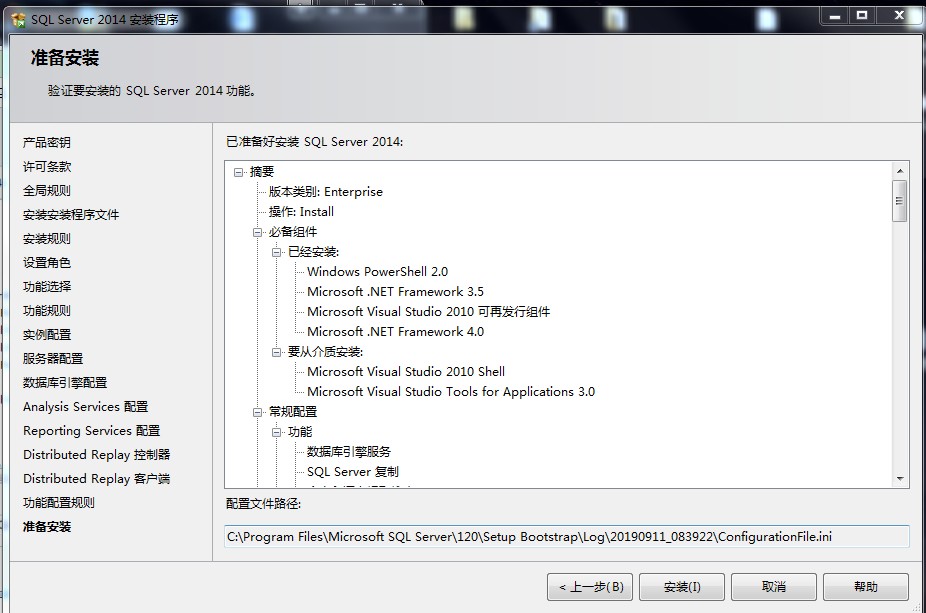926x613 pixels.
Task: Click the configuration file path field
Action: (567, 537)
